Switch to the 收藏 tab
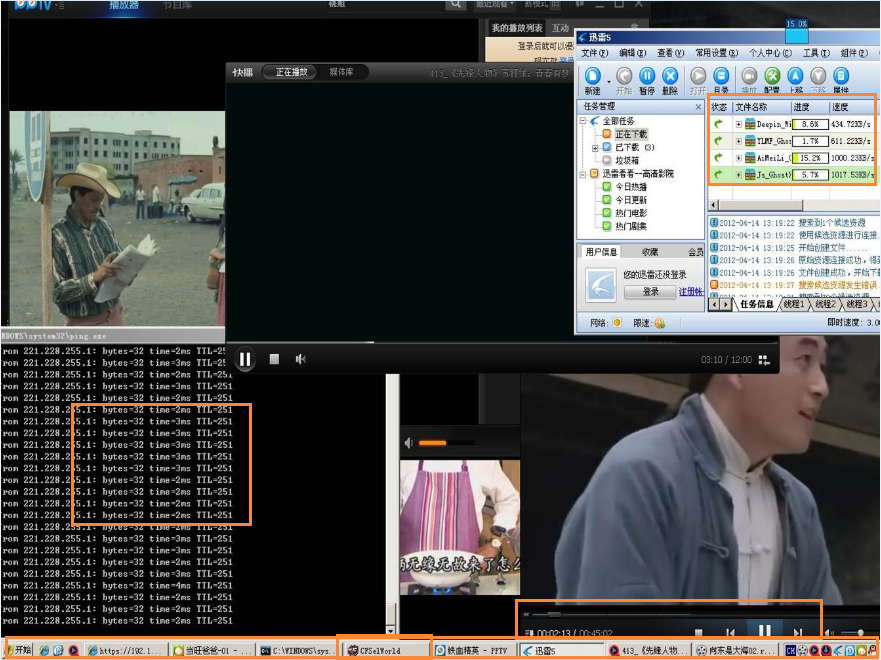Image resolution: width=881 pixels, height=660 pixels. pyautogui.click(x=650, y=252)
